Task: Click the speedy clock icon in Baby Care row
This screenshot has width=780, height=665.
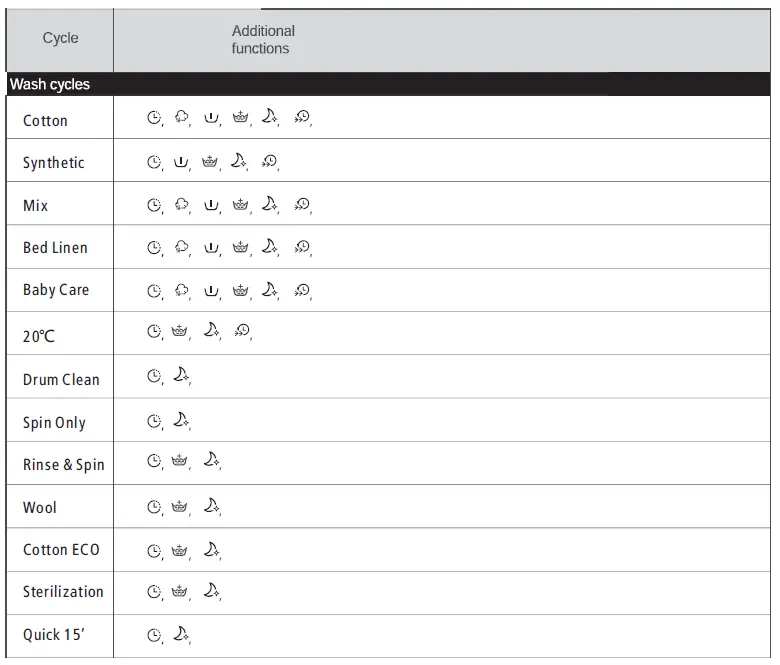Action: 302,291
